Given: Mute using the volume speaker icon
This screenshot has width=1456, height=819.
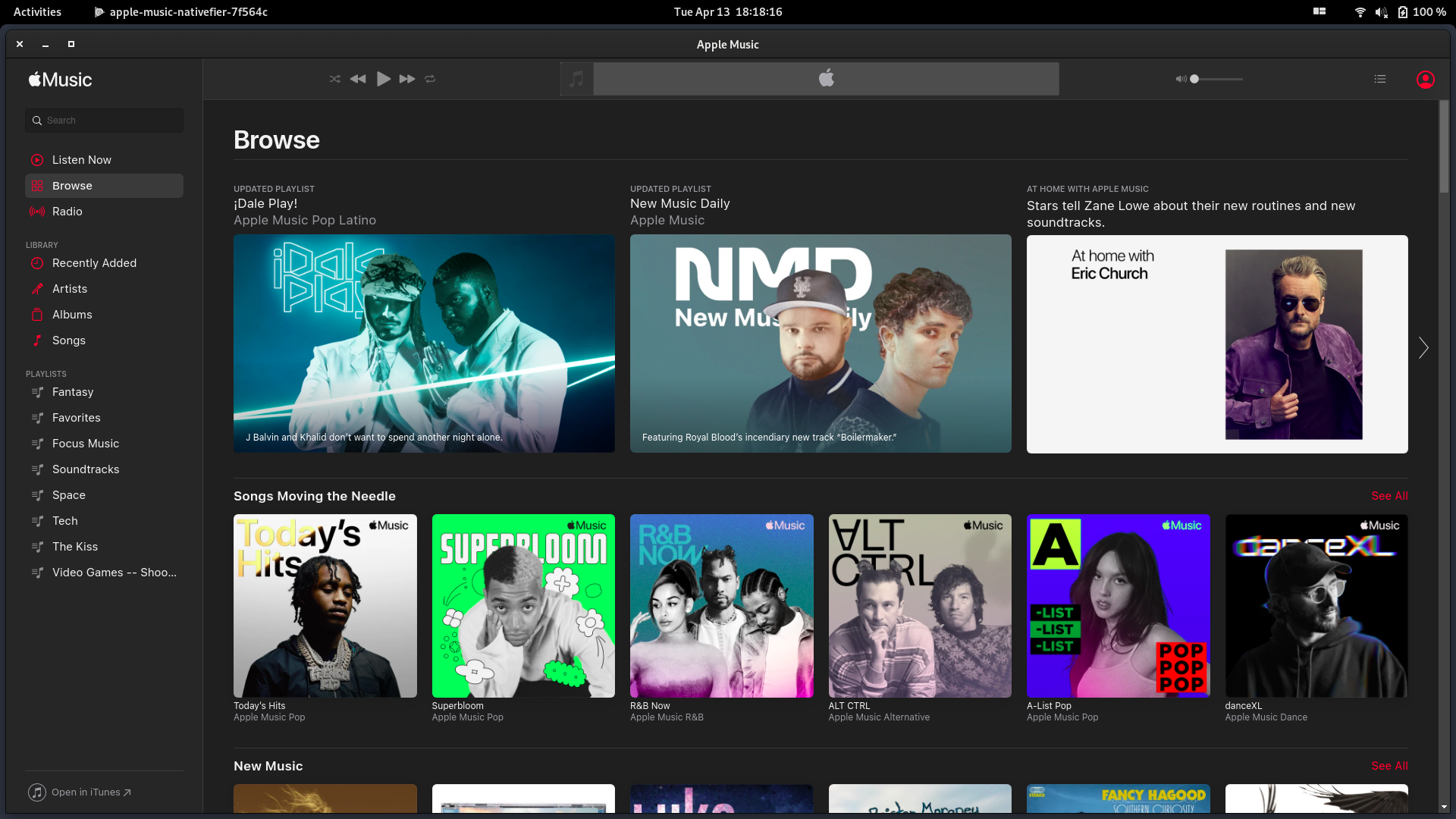Looking at the screenshot, I should [x=1180, y=79].
